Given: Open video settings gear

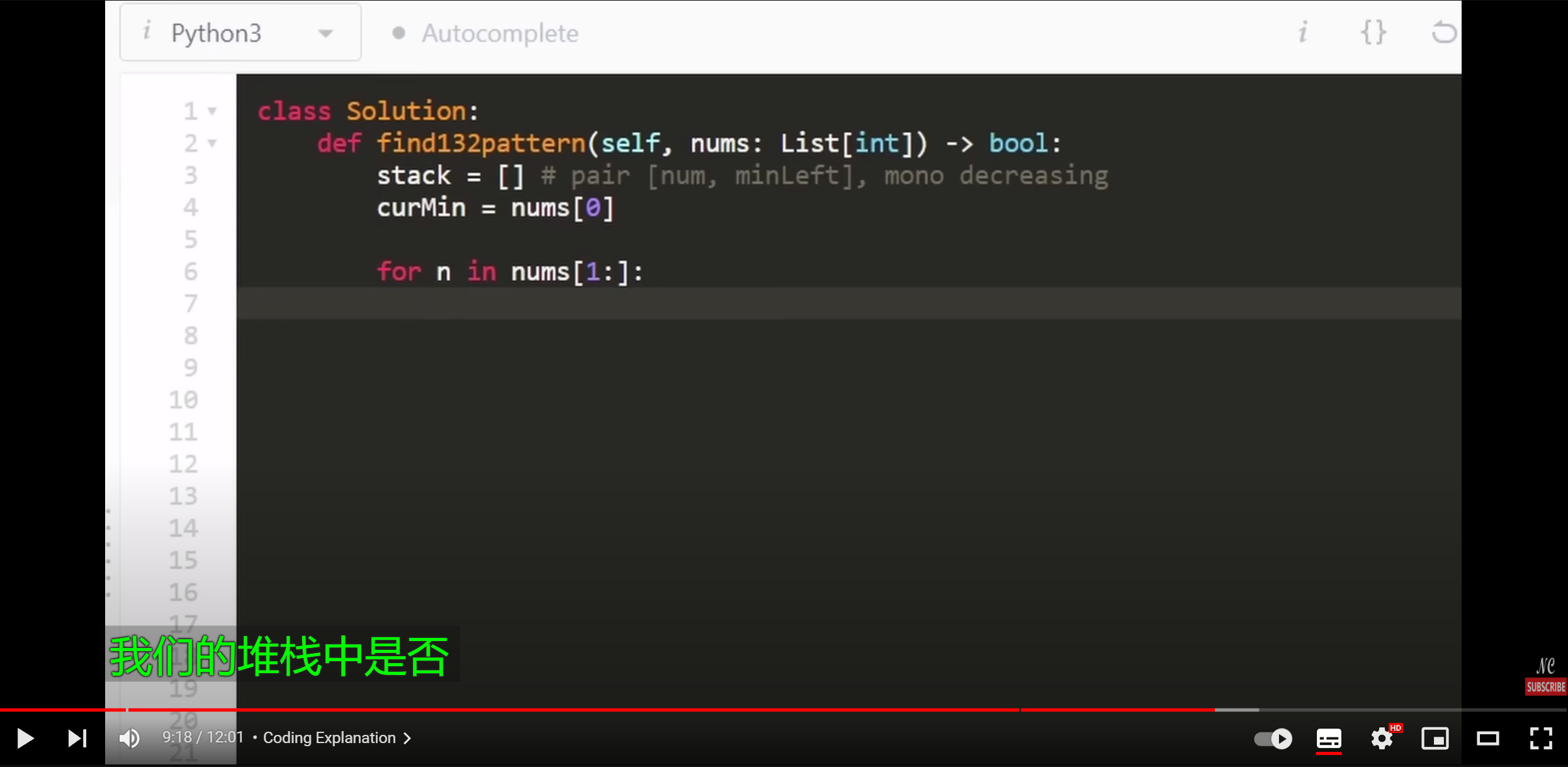Looking at the screenshot, I should click(x=1382, y=738).
